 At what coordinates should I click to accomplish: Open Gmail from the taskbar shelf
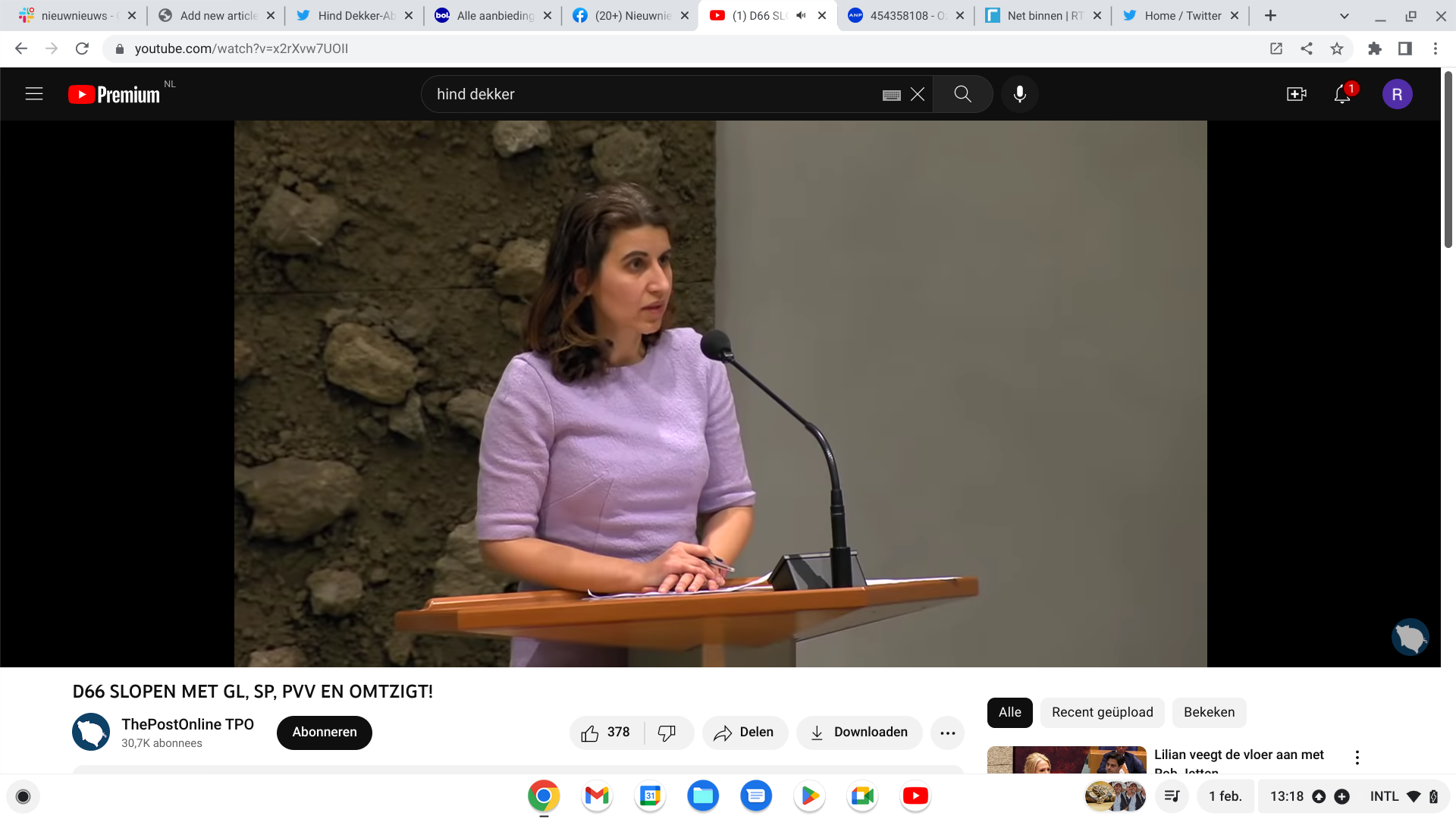(x=597, y=795)
